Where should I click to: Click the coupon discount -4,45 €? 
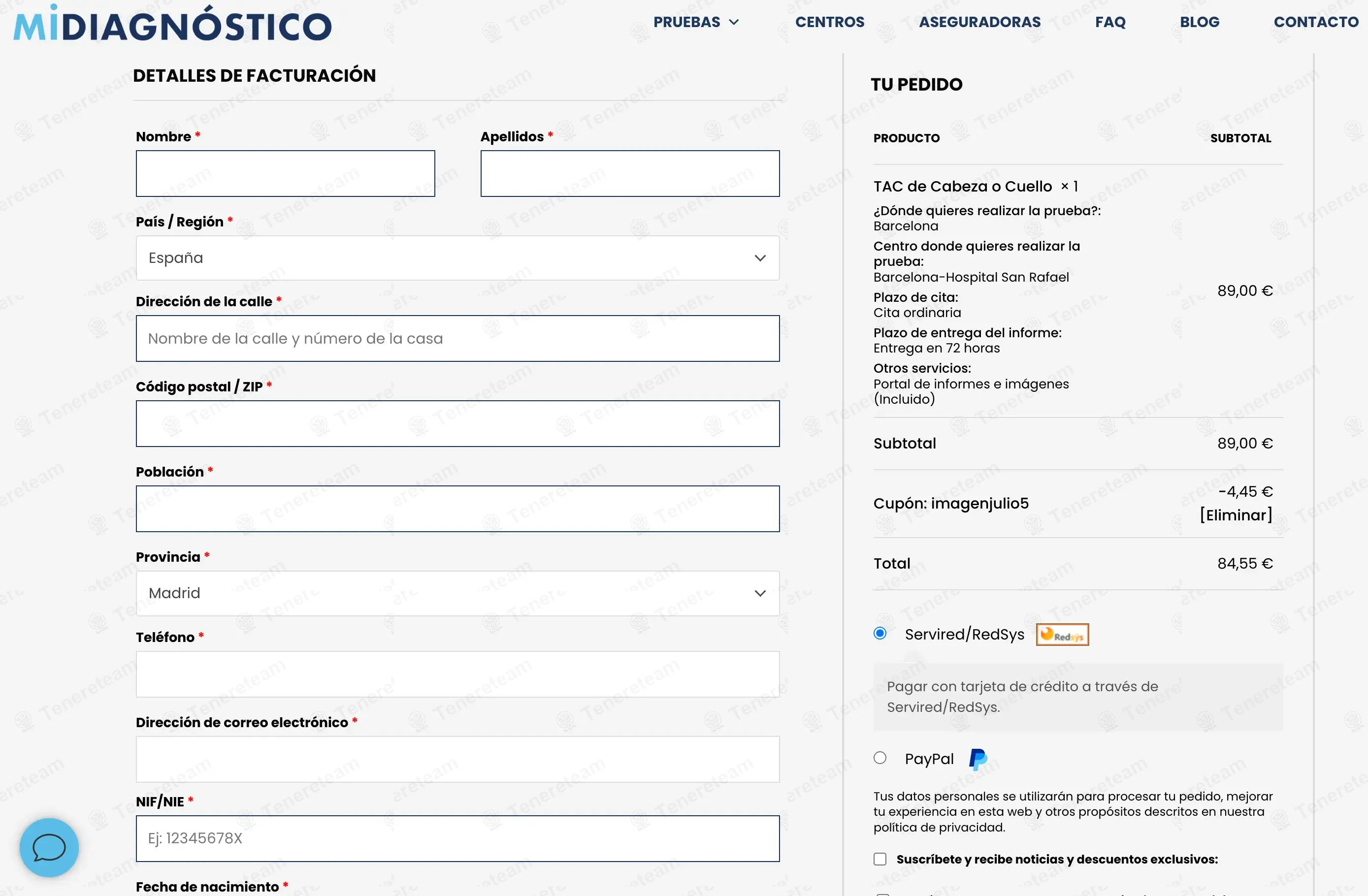pyautogui.click(x=1245, y=491)
